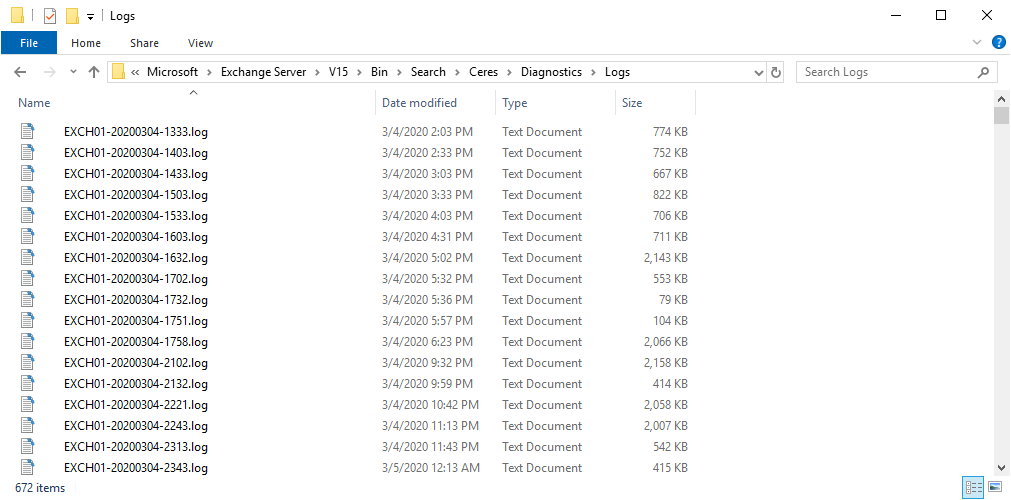Switch to Large icons view layout
1011x500 pixels.
(x=995, y=487)
